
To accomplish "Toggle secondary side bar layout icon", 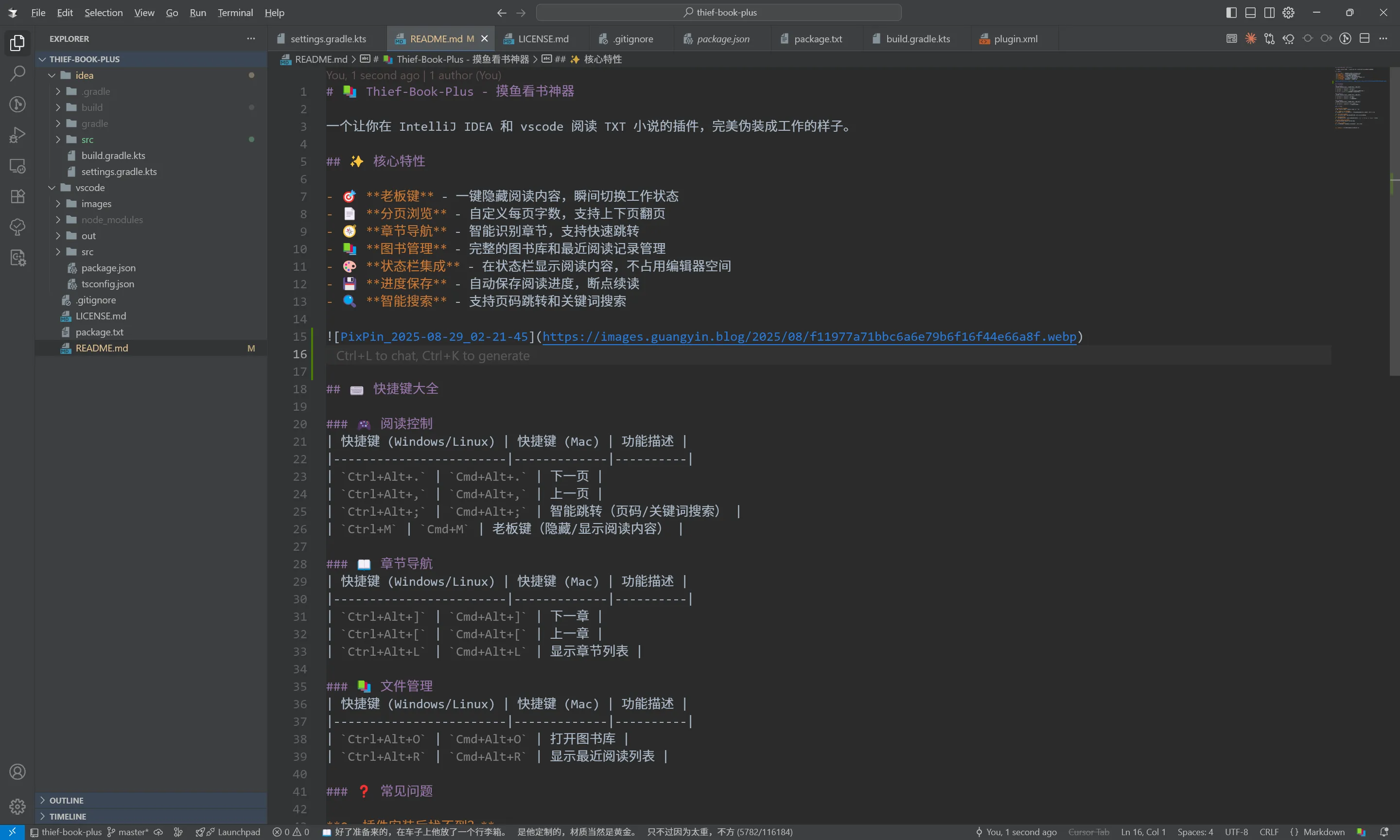I will tap(1269, 13).
